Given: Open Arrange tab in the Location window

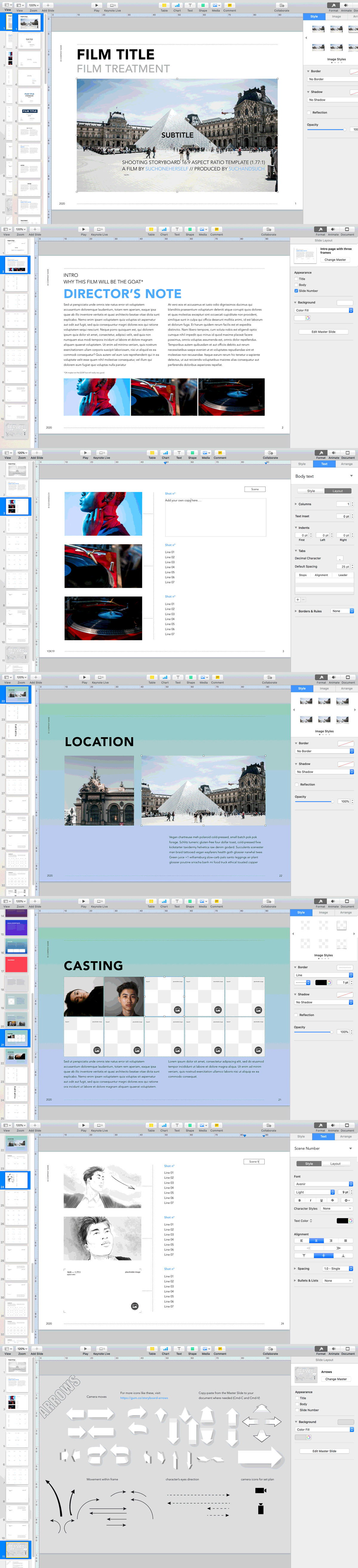Looking at the screenshot, I should pyautogui.click(x=346, y=688).
